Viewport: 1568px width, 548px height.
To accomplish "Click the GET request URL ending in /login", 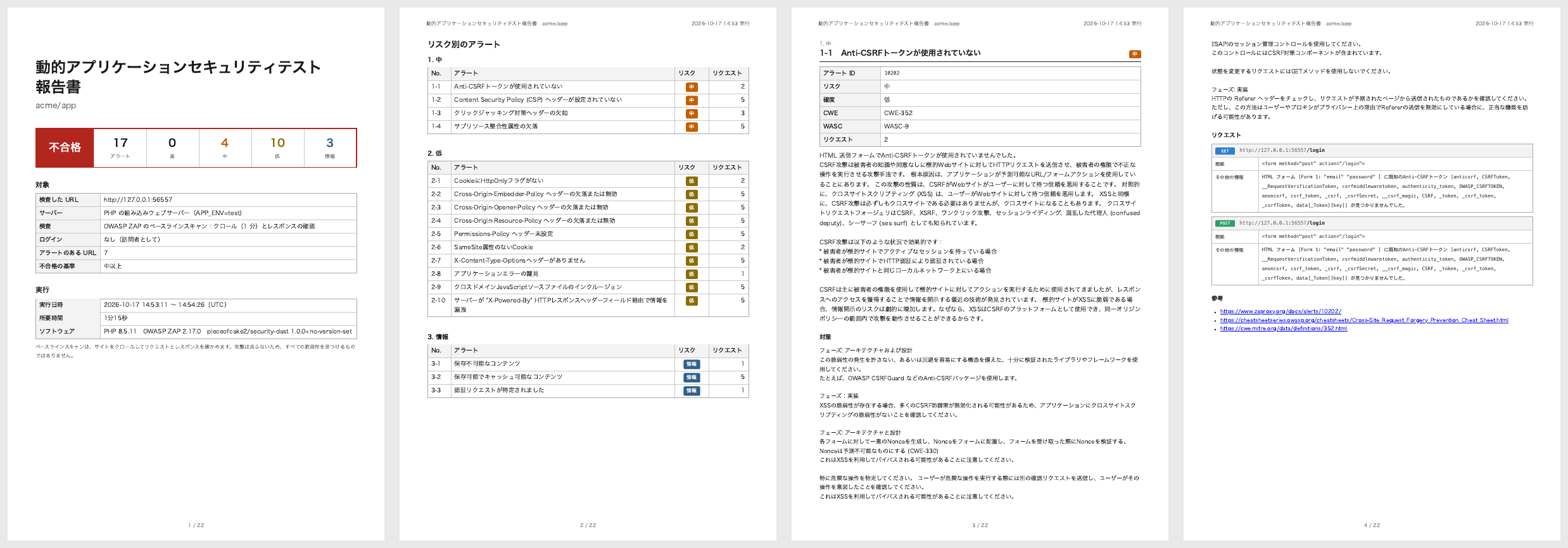I will pos(1282,151).
